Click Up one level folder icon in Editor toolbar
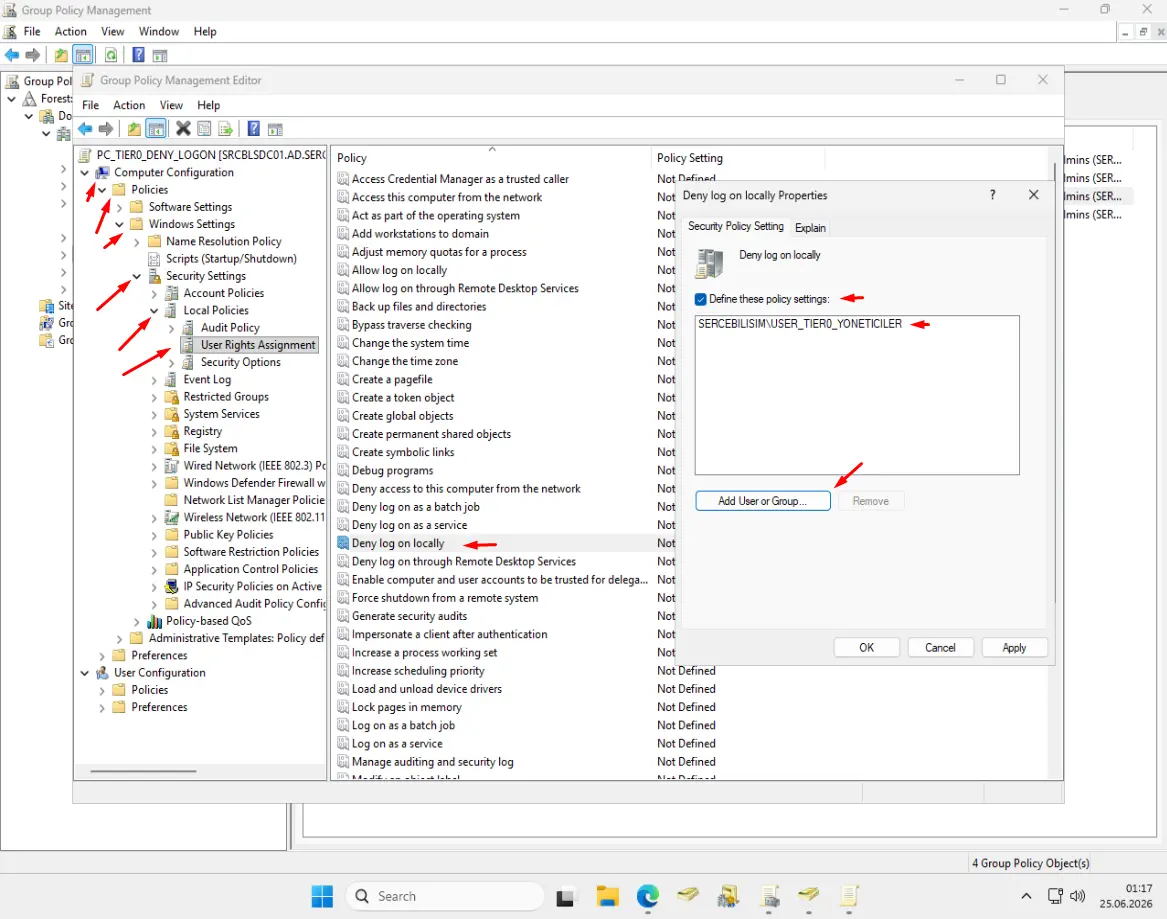1167x919 pixels. click(x=134, y=129)
